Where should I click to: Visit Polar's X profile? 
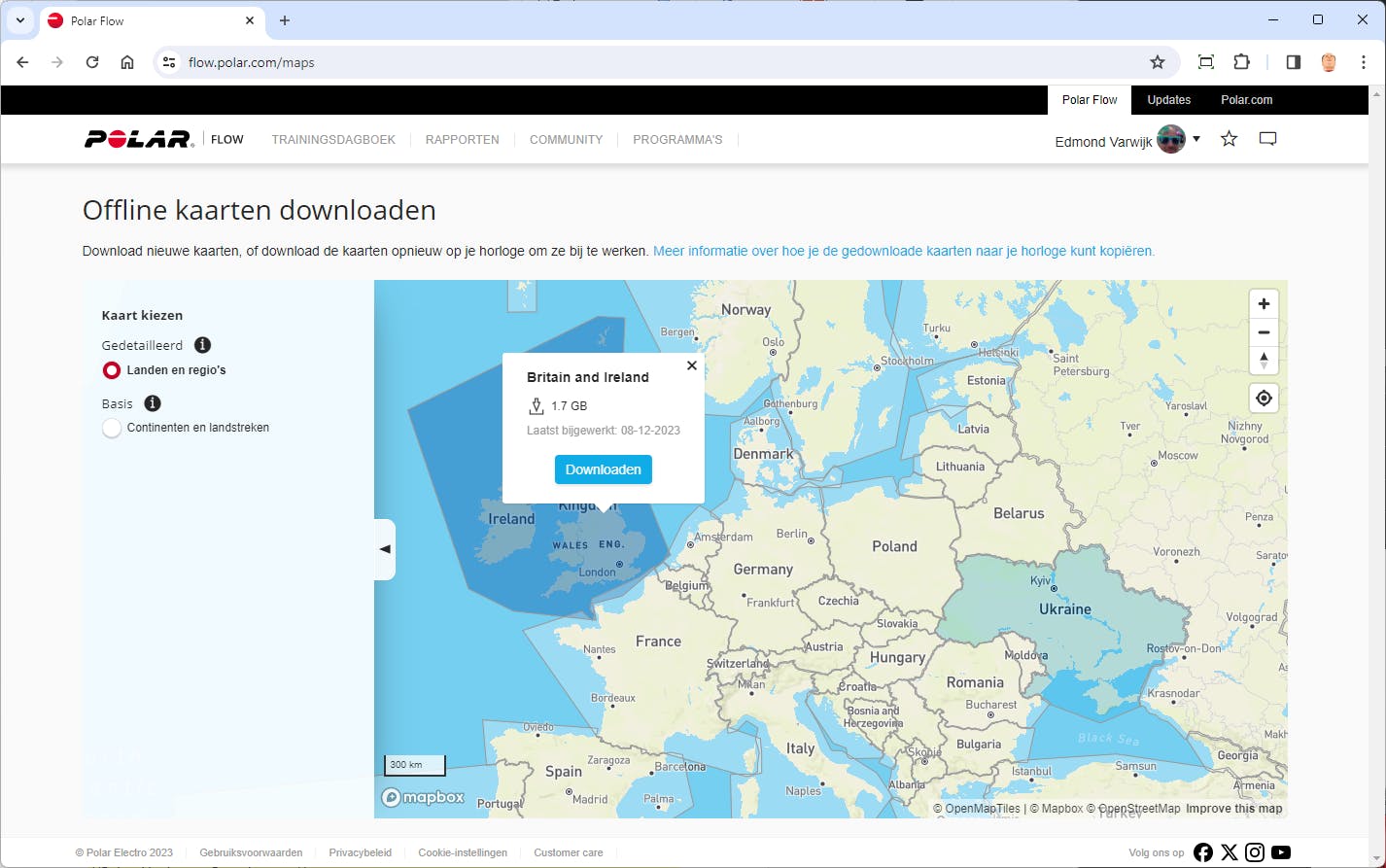point(1230,852)
